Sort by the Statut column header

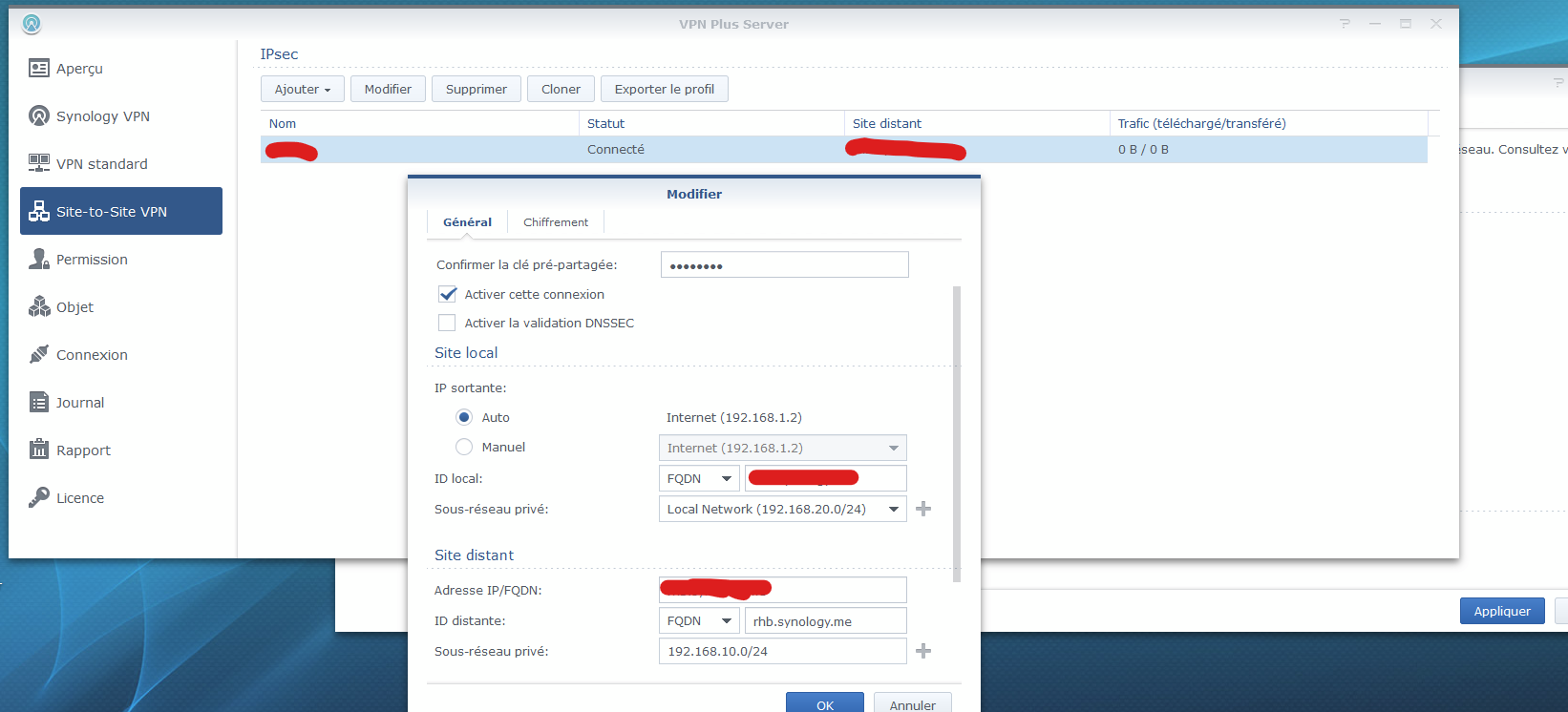point(711,123)
